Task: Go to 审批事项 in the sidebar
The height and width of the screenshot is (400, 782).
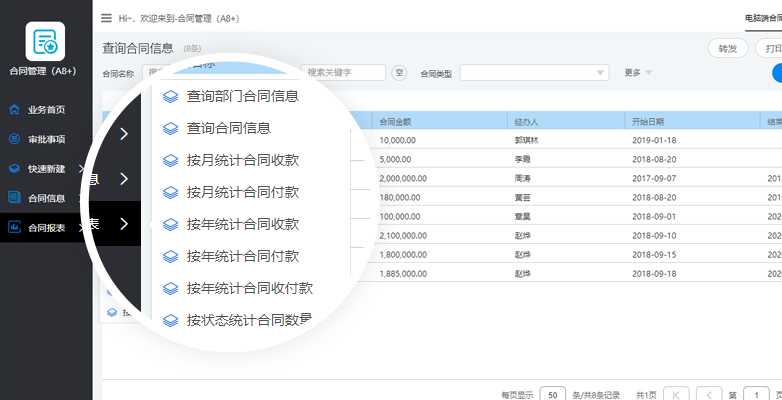Action: pyautogui.click(x=46, y=139)
